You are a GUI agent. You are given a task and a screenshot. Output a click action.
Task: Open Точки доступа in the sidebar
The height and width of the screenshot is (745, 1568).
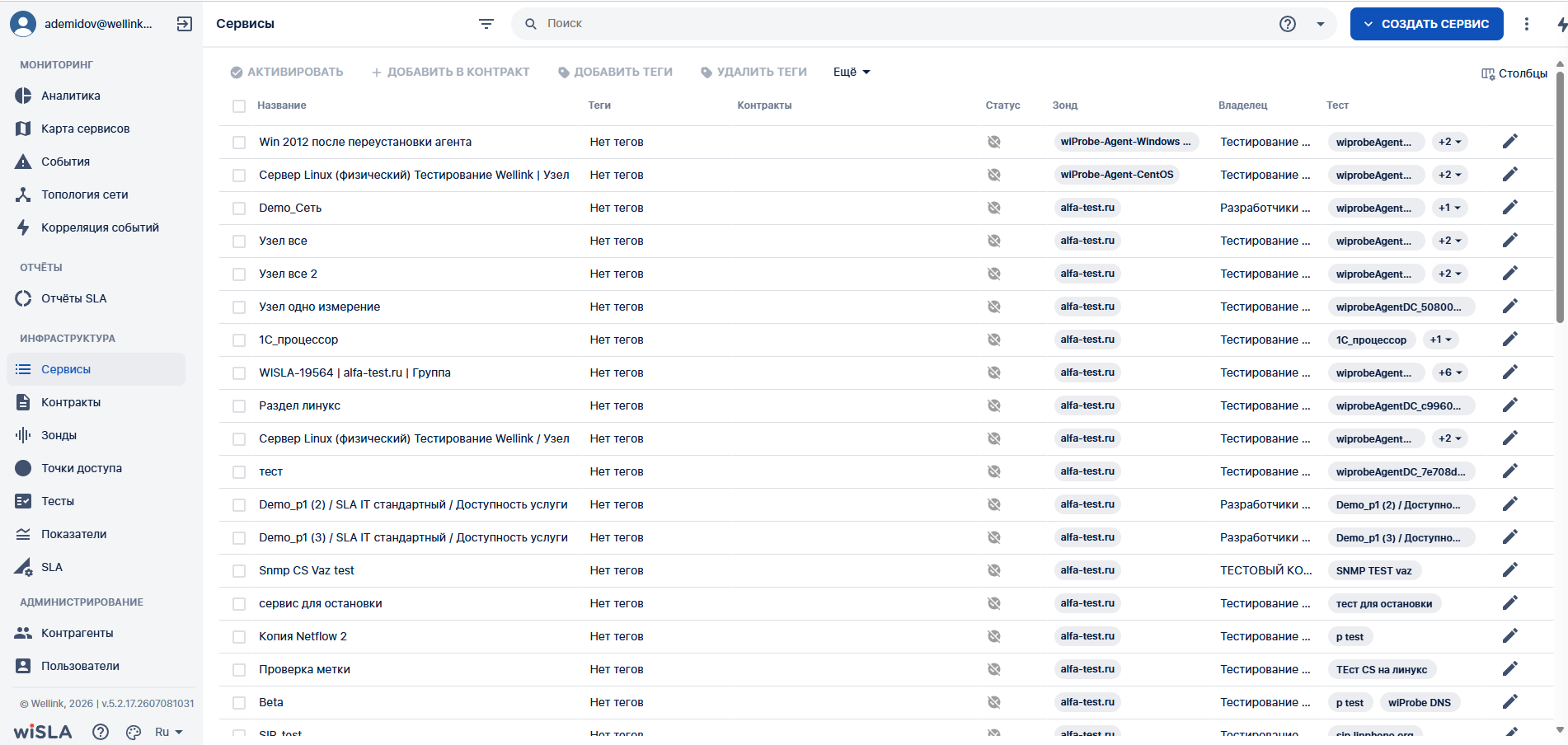click(x=96, y=468)
